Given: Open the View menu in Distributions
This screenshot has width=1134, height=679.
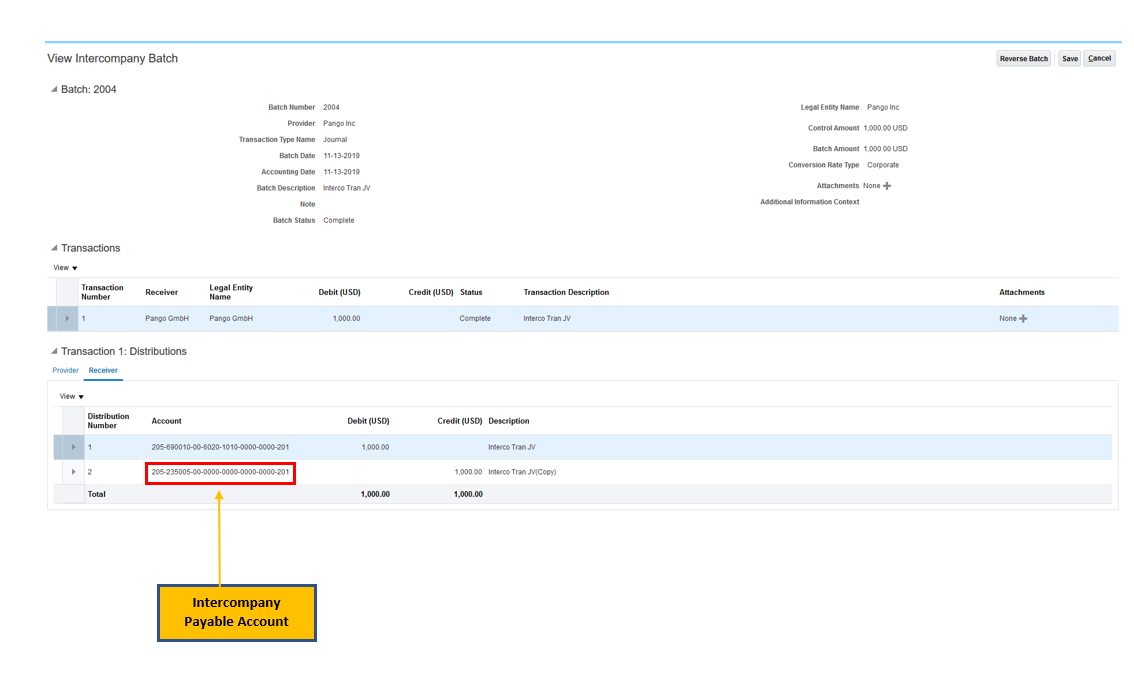Looking at the screenshot, I should (x=71, y=397).
